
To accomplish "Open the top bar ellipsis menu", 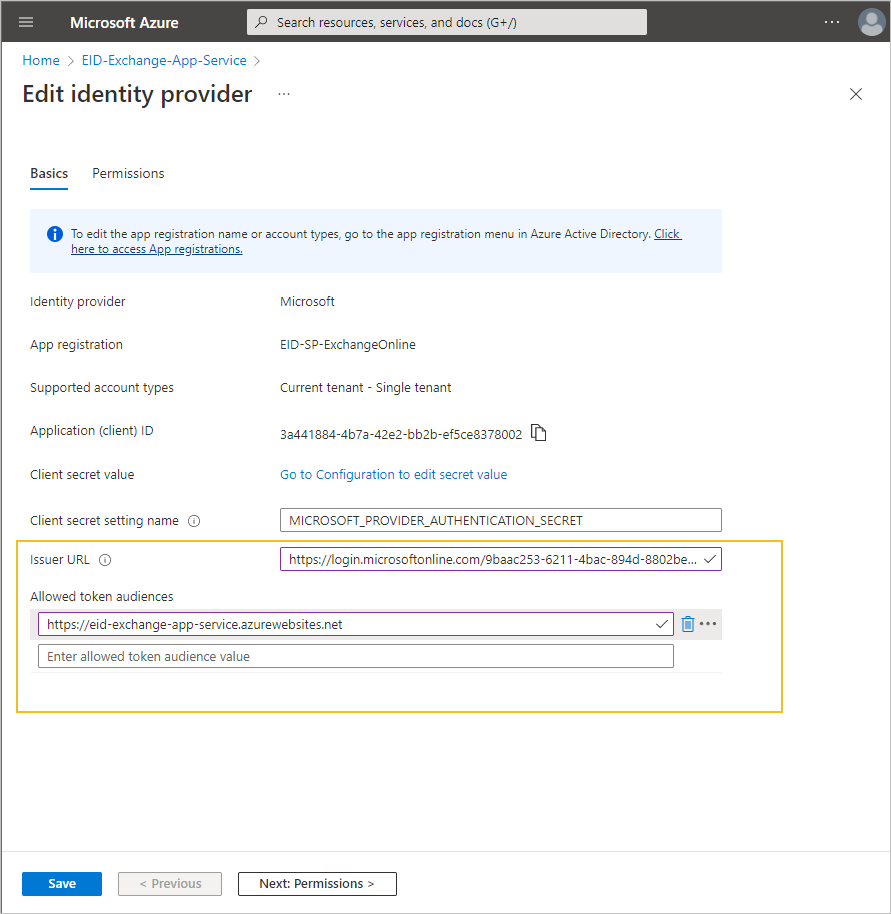I will (x=832, y=22).
